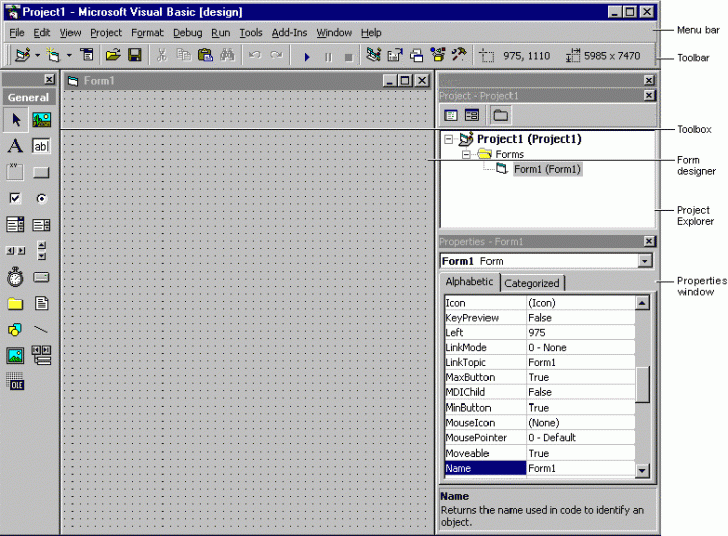Viewport: 728px width, 536px height.
Task: Click the Save Project toolbar icon
Action: coord(134,56)
